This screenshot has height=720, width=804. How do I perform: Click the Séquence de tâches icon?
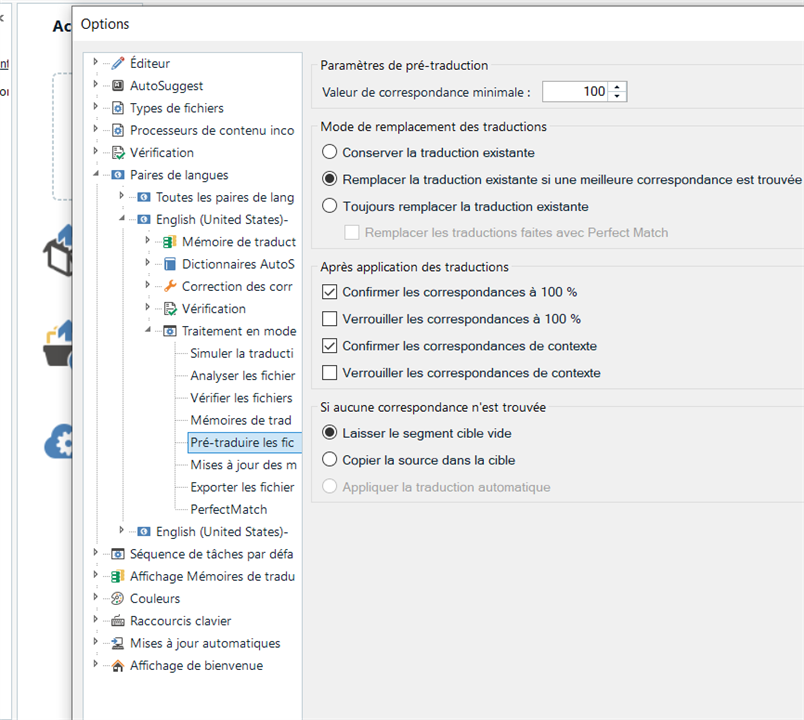pos(118,554)
